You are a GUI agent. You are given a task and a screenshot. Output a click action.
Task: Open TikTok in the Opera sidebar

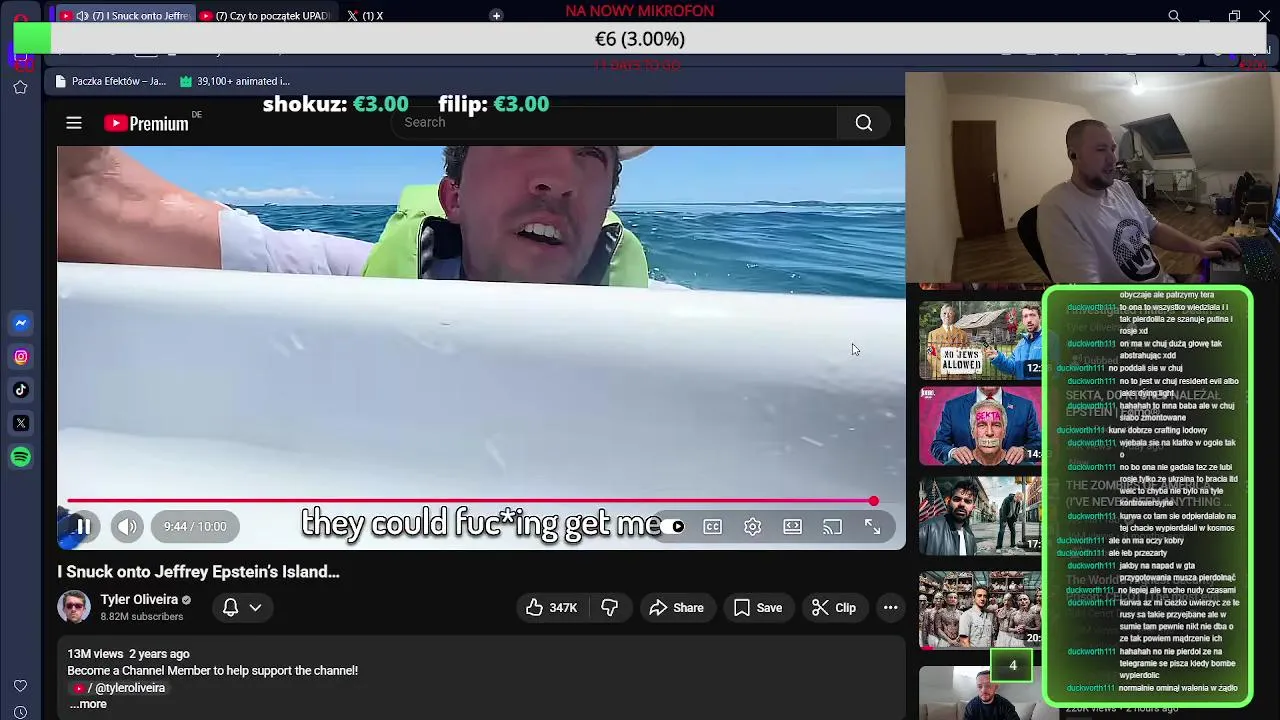21,390
